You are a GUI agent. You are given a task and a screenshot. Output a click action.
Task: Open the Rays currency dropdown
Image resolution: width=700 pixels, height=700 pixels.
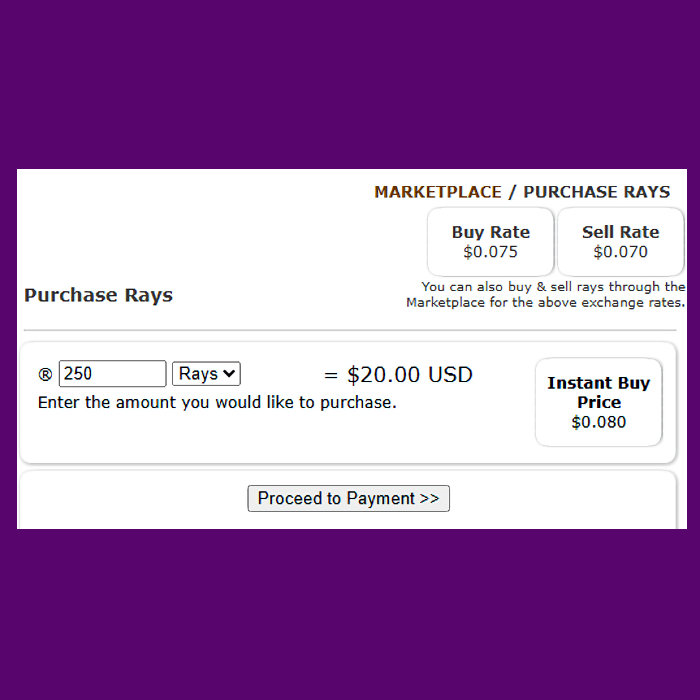tap(206, 374)
